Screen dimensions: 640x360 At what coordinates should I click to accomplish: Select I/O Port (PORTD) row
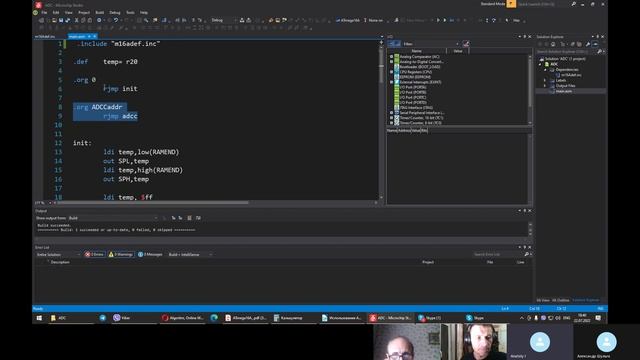click(413, 102)
